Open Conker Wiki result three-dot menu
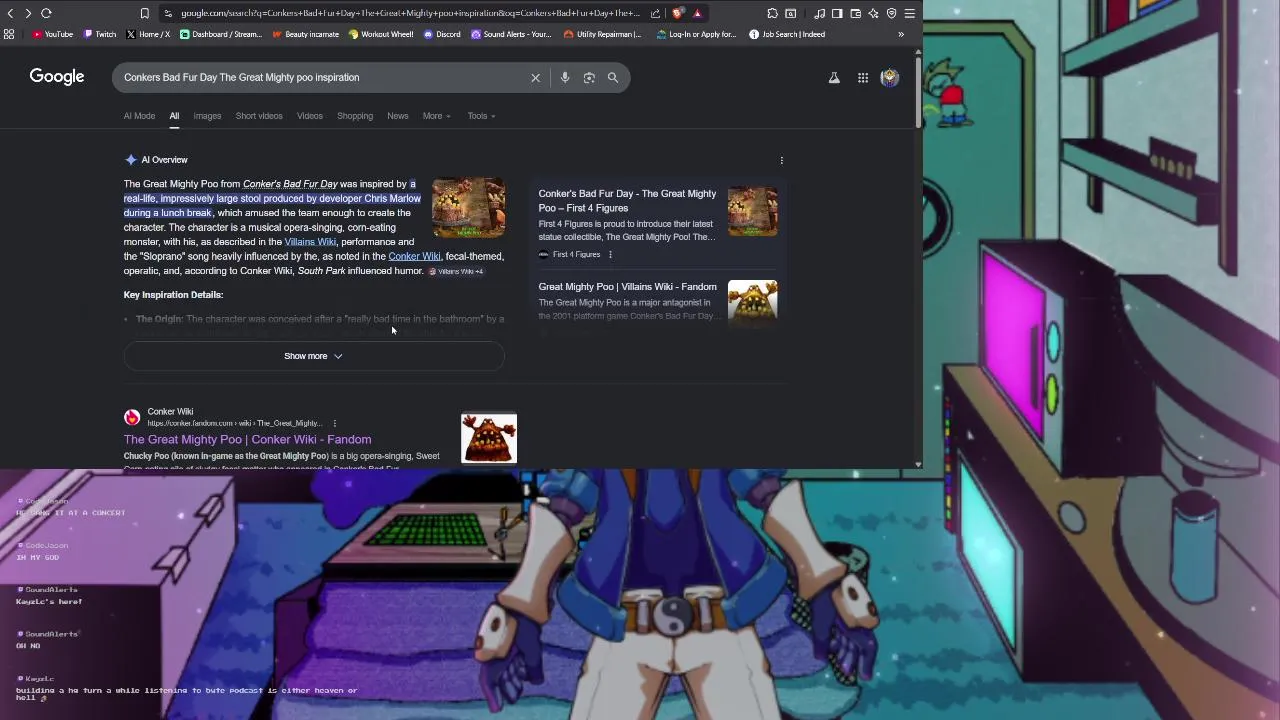Screen dimensions: 1280x720 334,423
